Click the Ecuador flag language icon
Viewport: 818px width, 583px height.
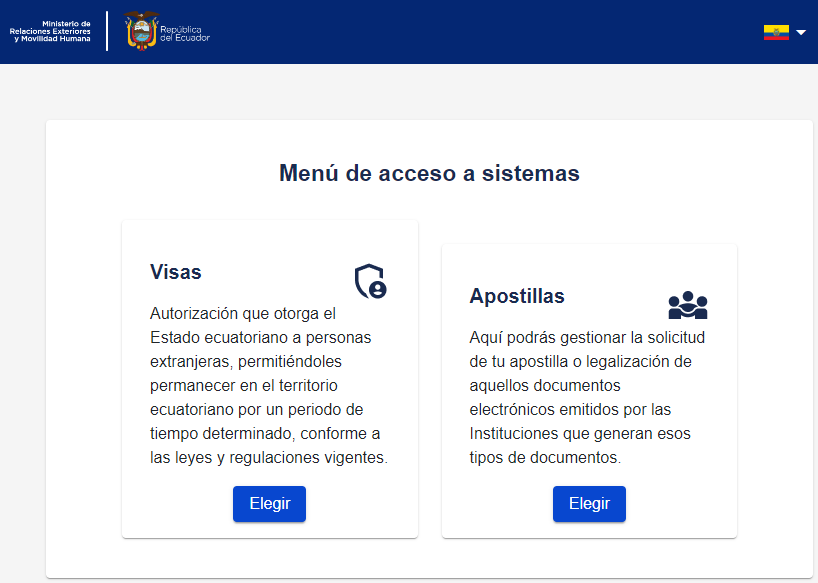[776, 32]
